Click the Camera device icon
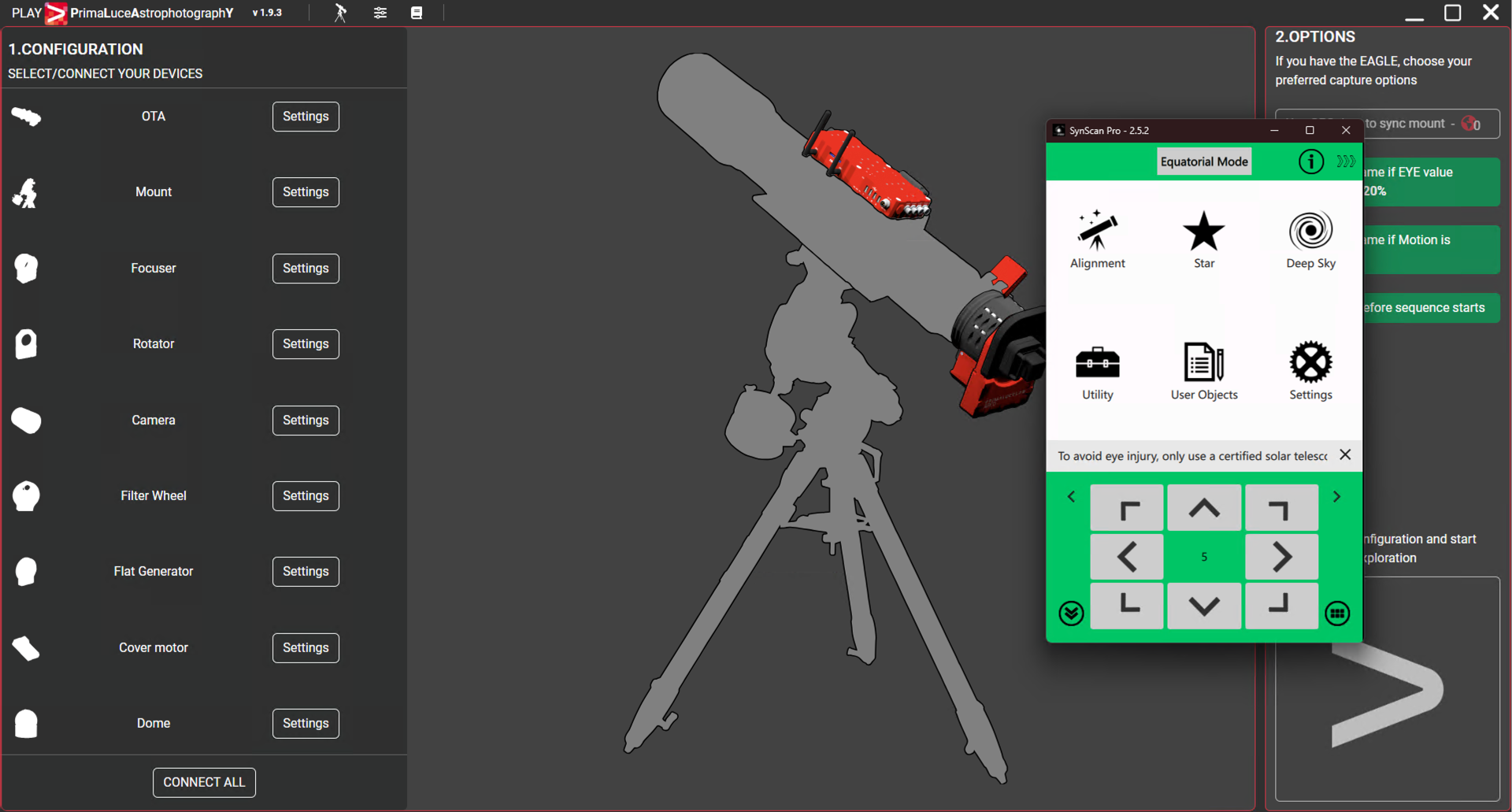This screenshot has height=812, width=1512. point(26,421)
